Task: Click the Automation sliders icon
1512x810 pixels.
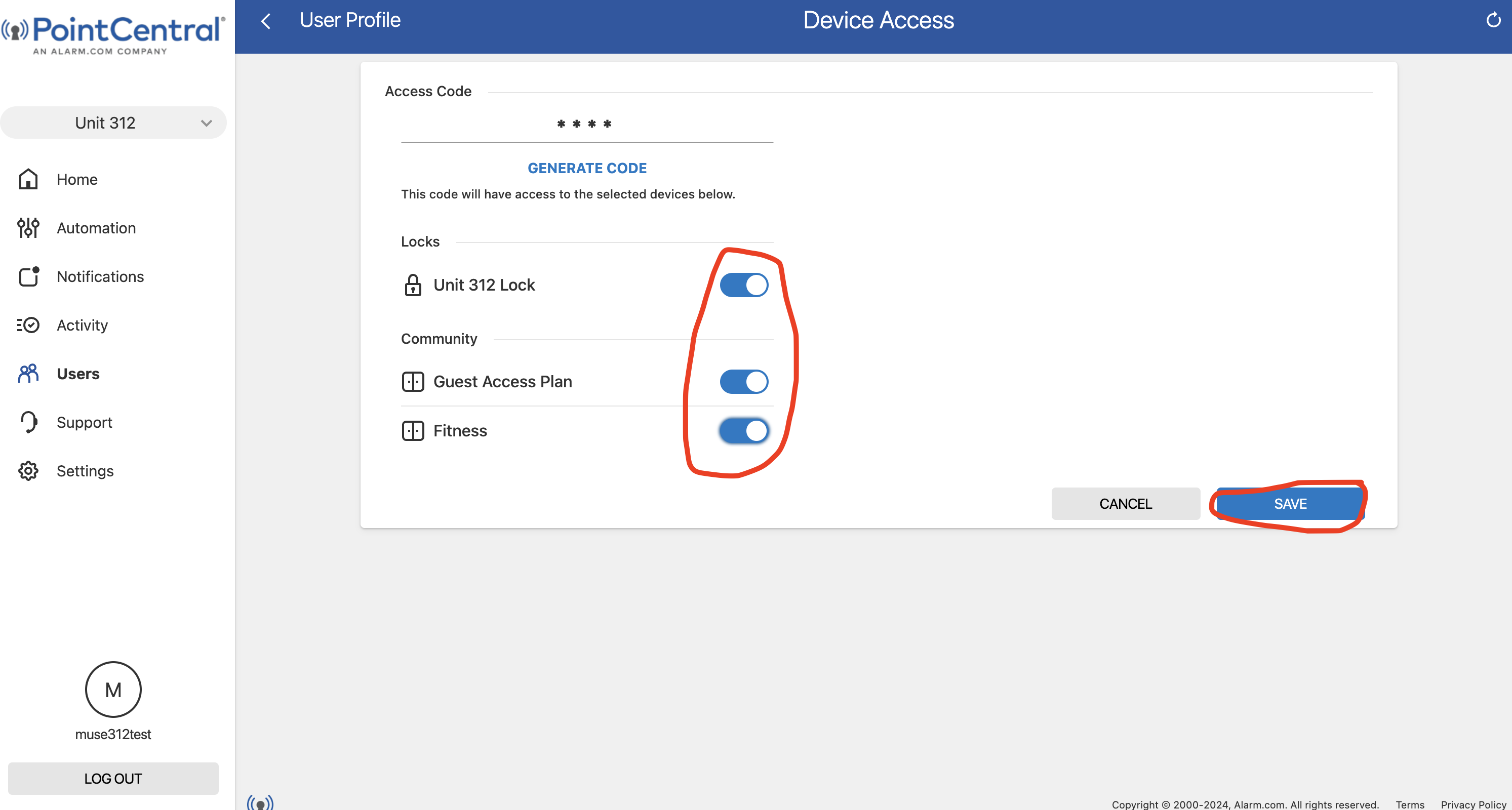Action: (x=28, y=228)
